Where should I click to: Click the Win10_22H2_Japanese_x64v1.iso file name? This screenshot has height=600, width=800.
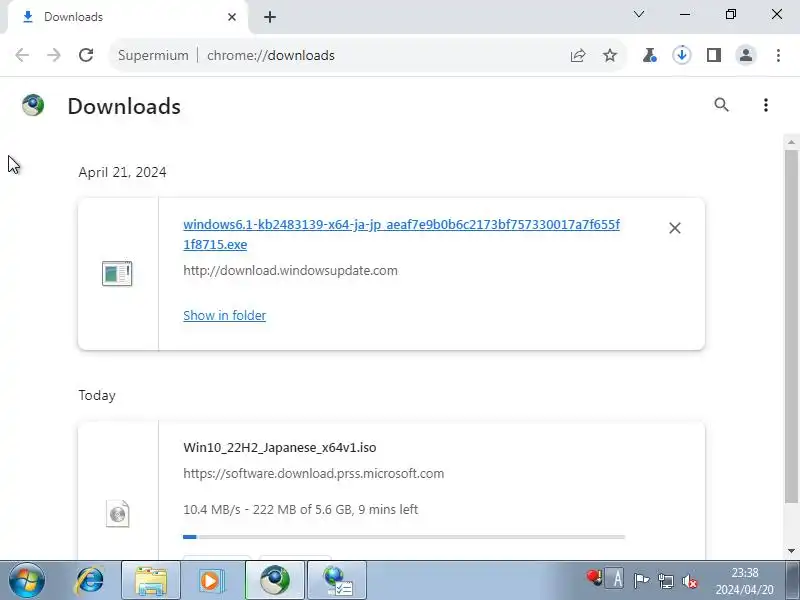coord(280,447)
